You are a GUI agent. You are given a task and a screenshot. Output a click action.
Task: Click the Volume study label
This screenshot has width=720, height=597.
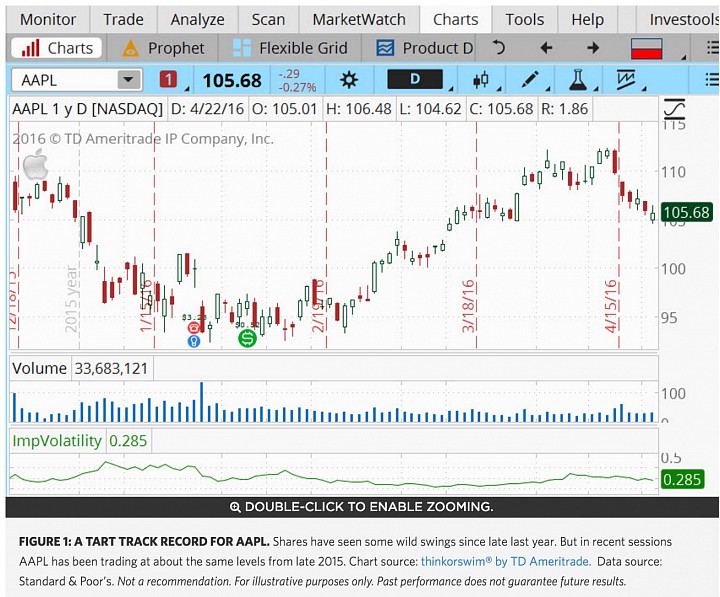[x=39, y=368]
